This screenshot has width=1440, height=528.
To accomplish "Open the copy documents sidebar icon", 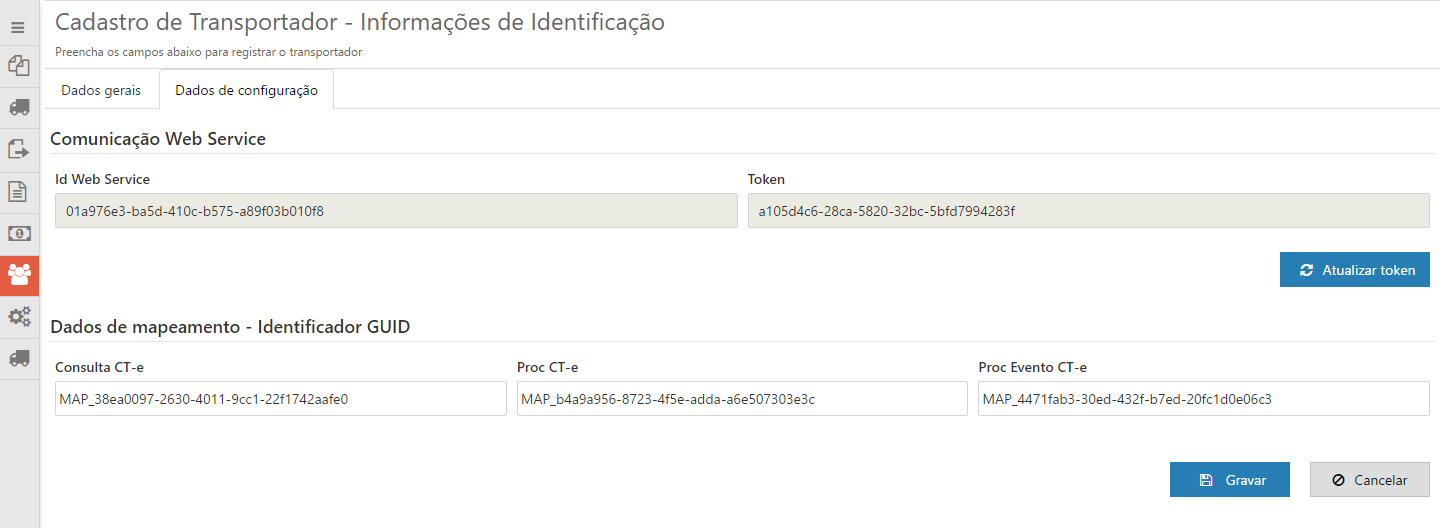I will tap(18, 66).
